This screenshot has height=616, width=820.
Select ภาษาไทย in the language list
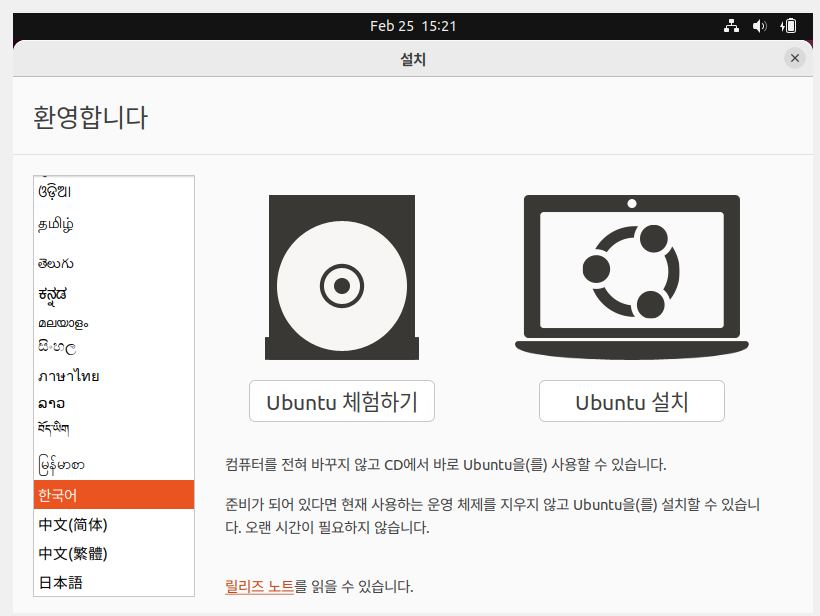point(114,376)
